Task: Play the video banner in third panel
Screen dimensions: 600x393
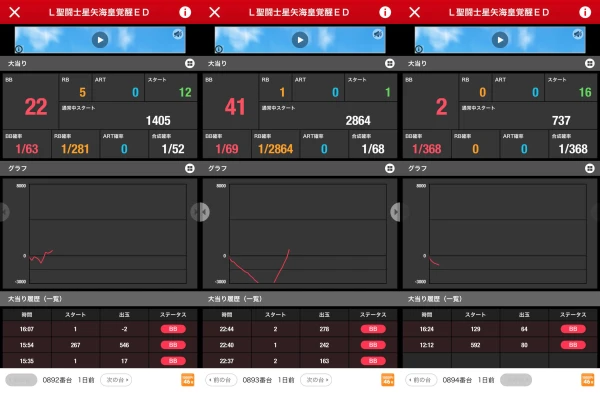Action: (500, 40)
